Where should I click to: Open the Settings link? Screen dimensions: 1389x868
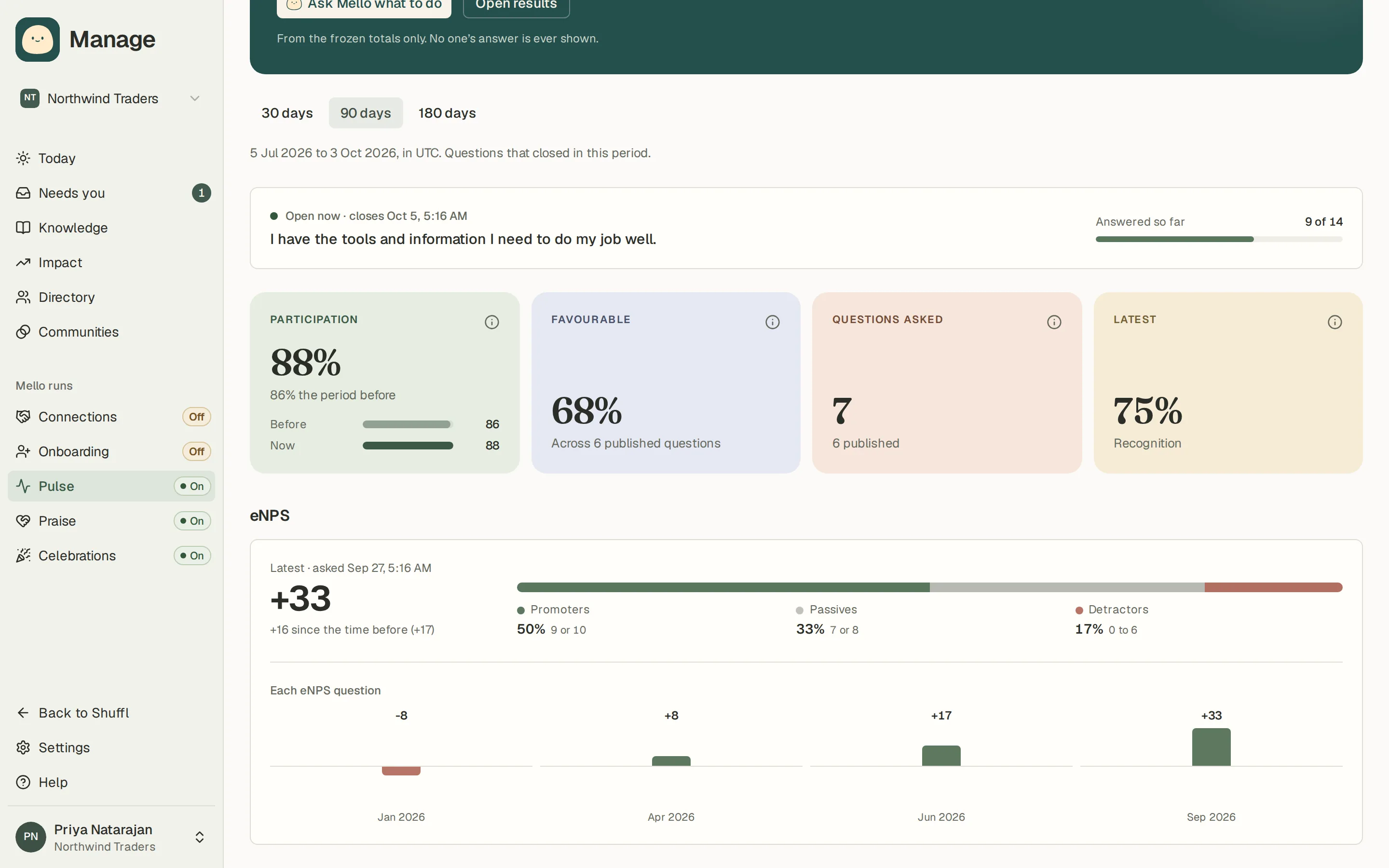(x=111, y=747)
